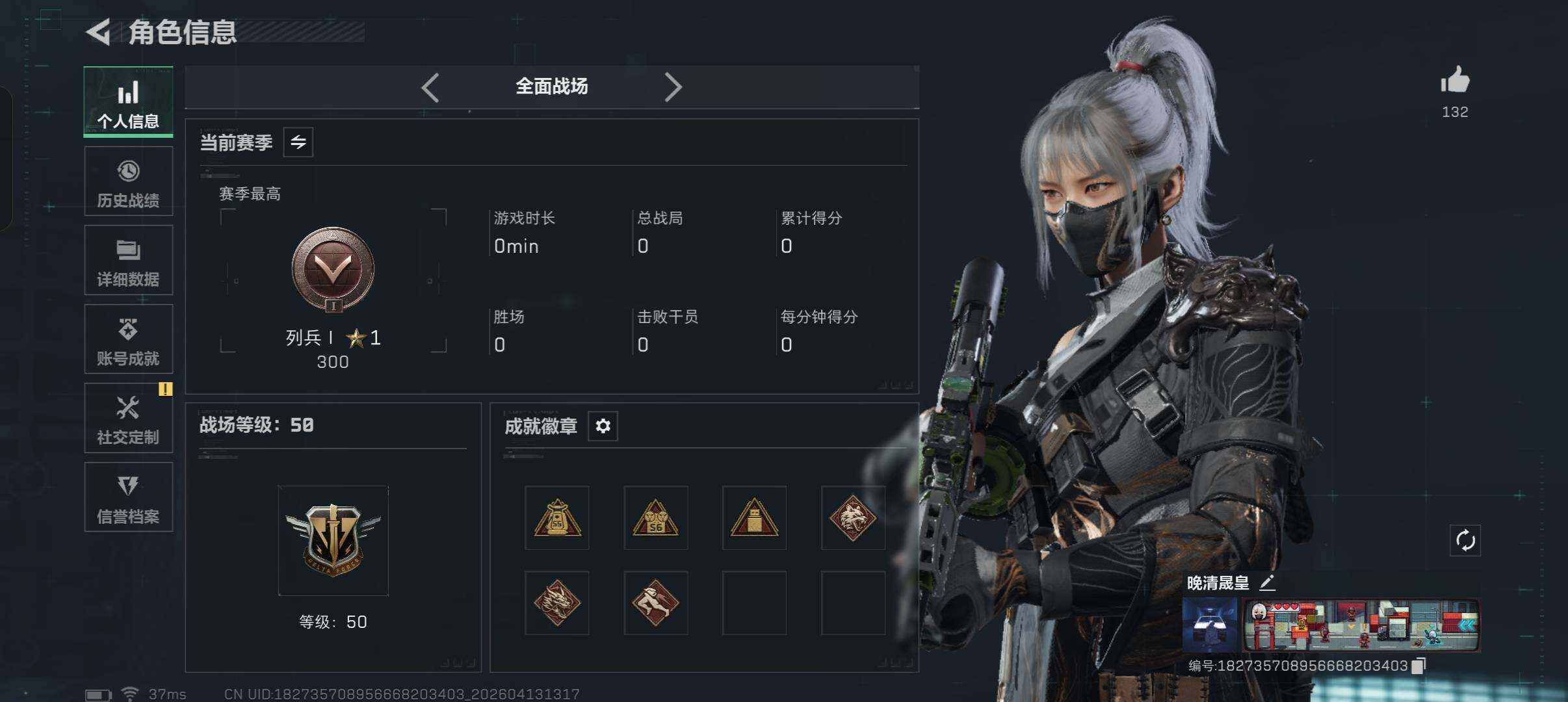
Task: Open the 历史战绩 tab
Action: pyautogui.click(x=129, y=181)
